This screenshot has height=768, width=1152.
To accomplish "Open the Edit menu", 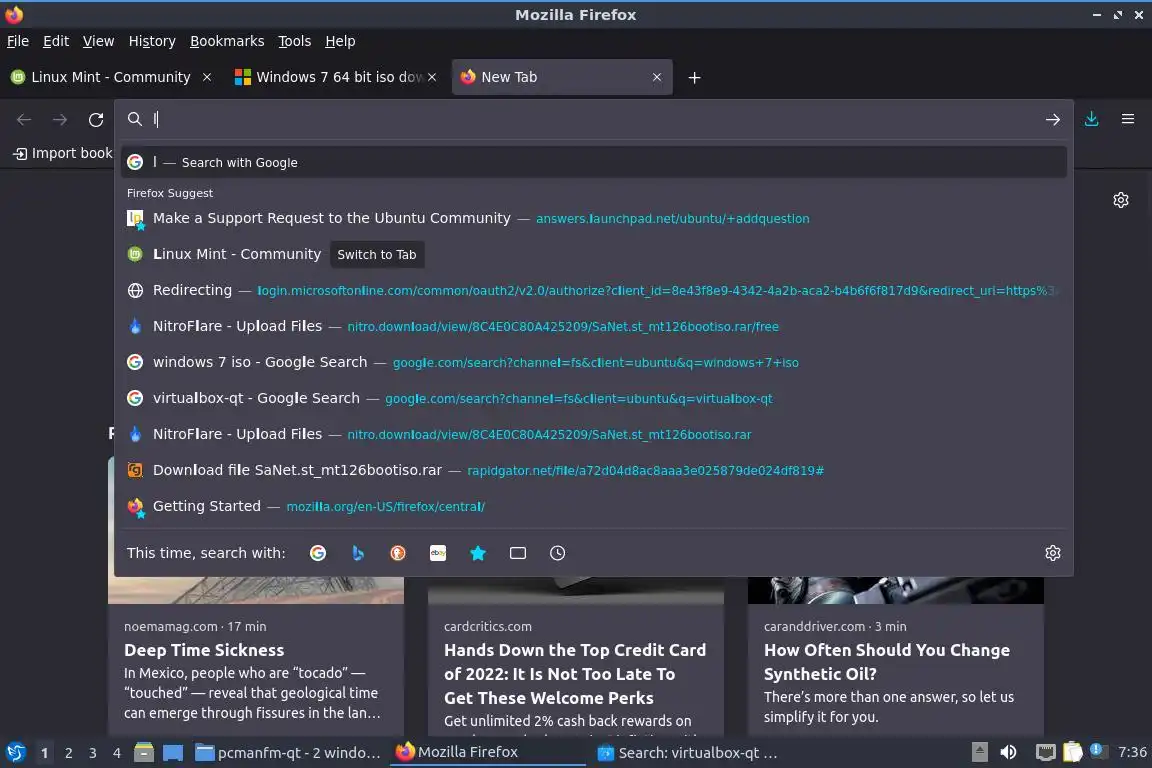I will tap(56, 41).
